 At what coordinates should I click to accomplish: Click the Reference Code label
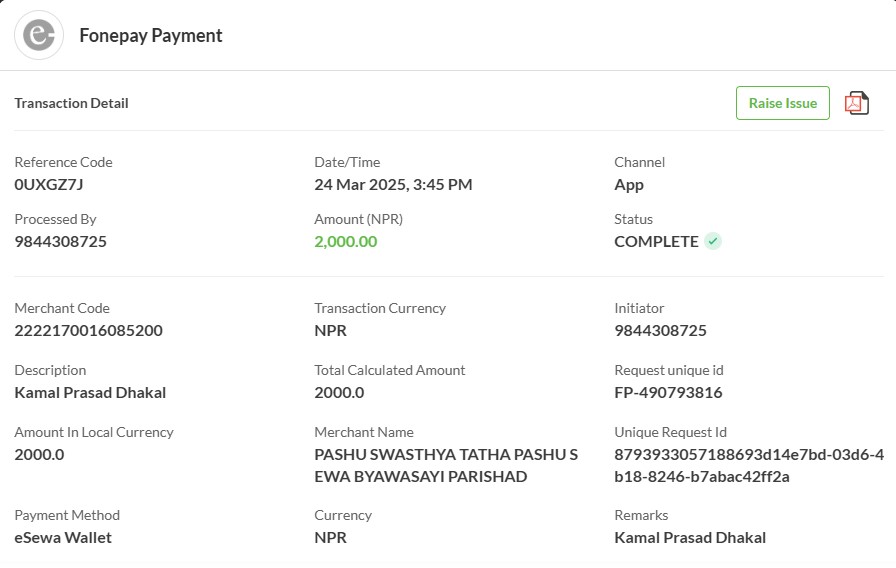tap(63, 162)
